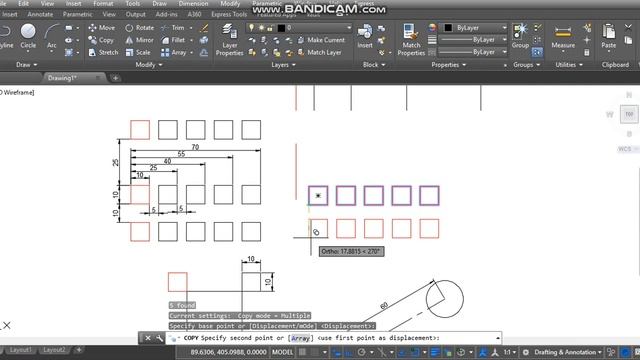The width and height of the screenshot is (640, 360).
Task: Select the Array tool
Action: pos(174,52)
